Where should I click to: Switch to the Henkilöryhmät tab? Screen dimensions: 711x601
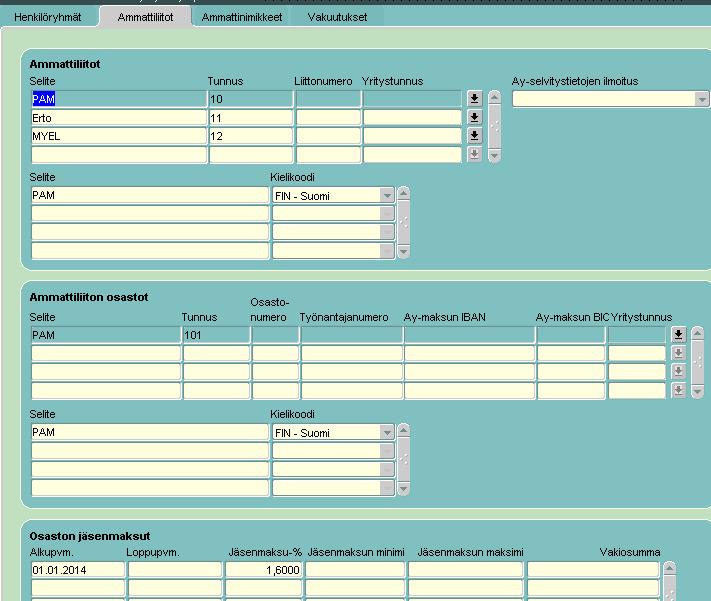pyautogui.click(x=48, y=17)
